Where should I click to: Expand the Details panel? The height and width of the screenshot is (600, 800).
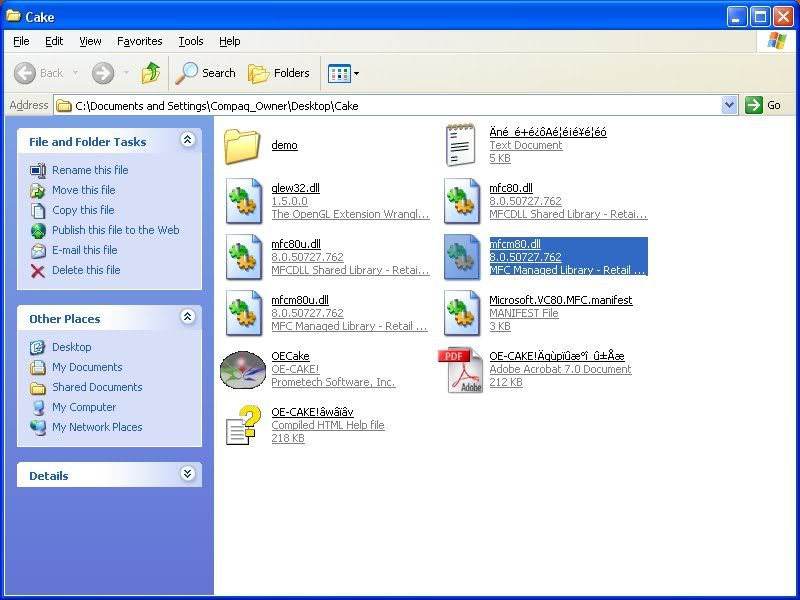pos(187,473)
